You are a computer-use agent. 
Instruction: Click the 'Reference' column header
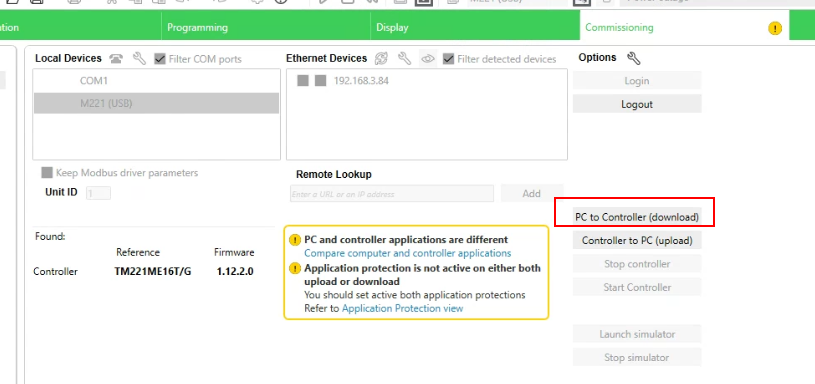pos(138,253)
